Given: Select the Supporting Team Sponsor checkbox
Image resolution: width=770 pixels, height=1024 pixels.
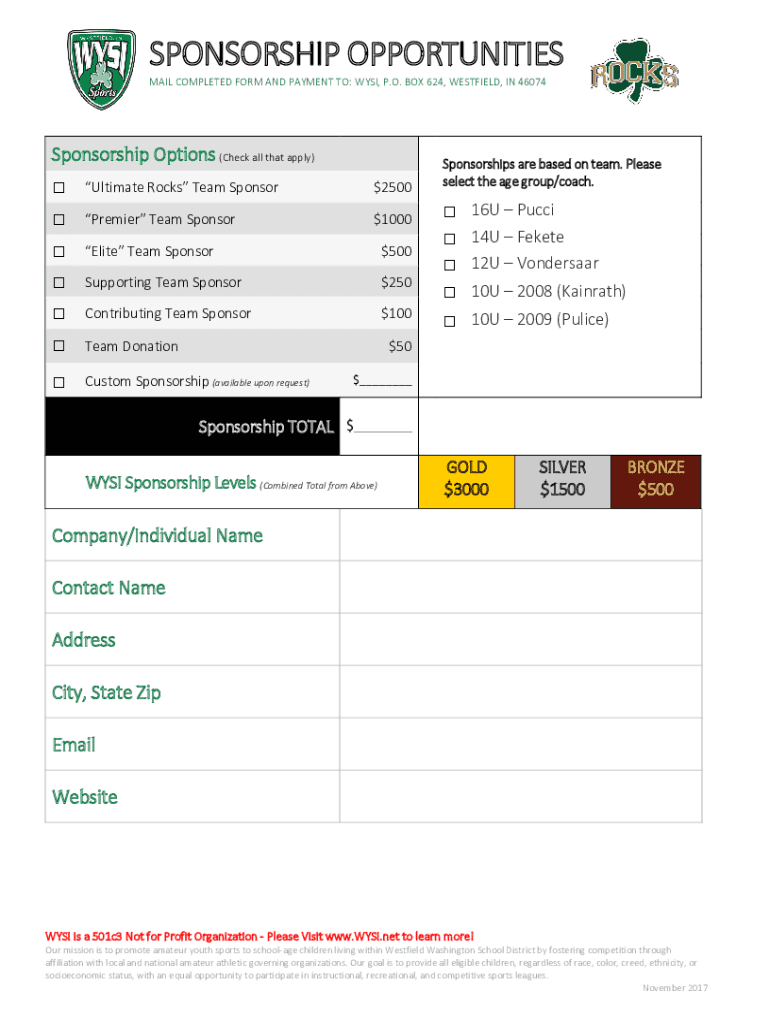Looking at the screenshot, I should tap(60, 283).
